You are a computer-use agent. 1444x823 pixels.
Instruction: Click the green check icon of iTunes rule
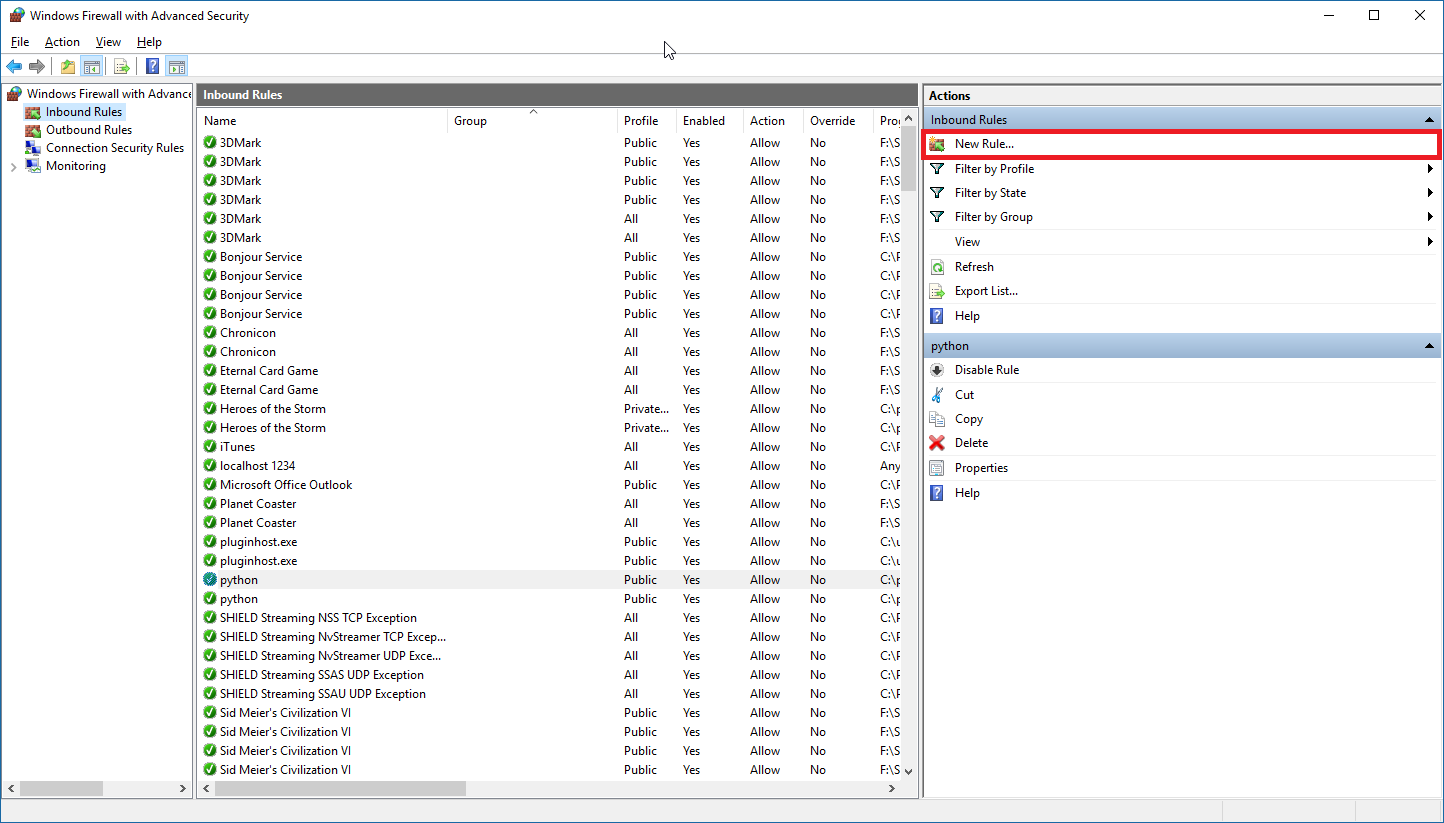tap(210, 447)
